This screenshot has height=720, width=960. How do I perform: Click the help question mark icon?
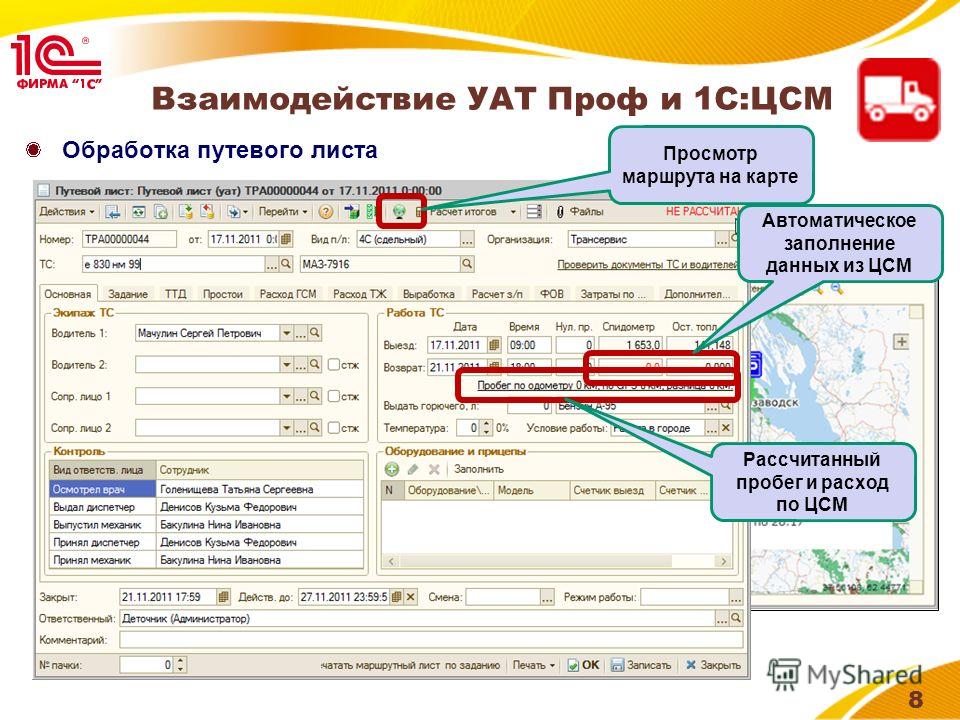[x=326, y=212]
